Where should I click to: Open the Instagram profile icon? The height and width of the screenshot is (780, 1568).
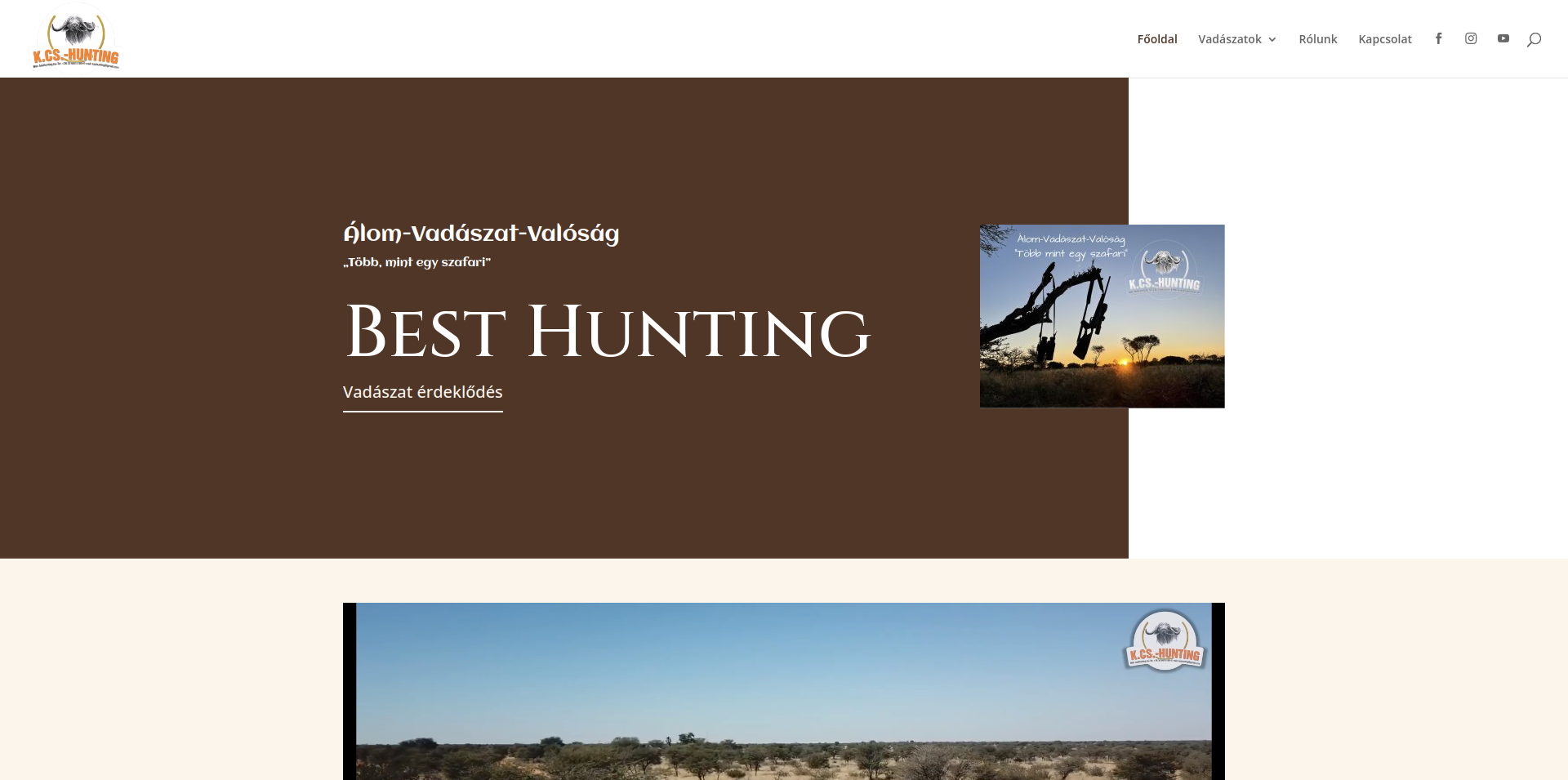pyautogui.click(x=1471, y=38)
